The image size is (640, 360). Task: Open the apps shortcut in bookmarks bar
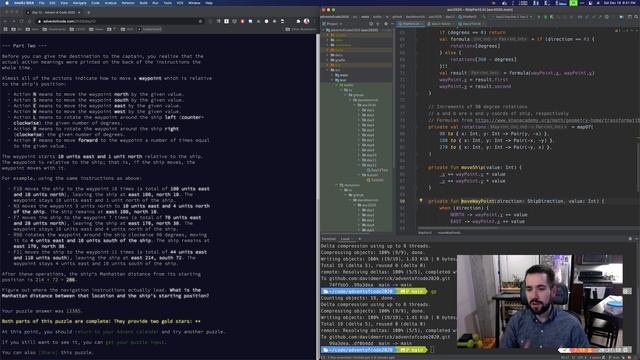point(6,29)
